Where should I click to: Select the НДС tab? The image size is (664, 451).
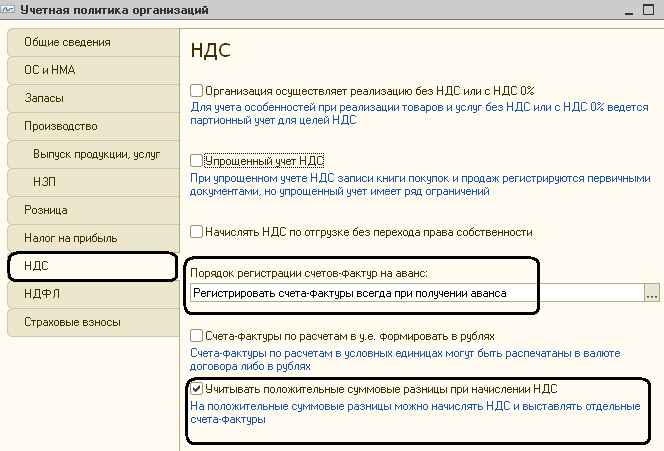pyautogui.click(x=92, y=266)
